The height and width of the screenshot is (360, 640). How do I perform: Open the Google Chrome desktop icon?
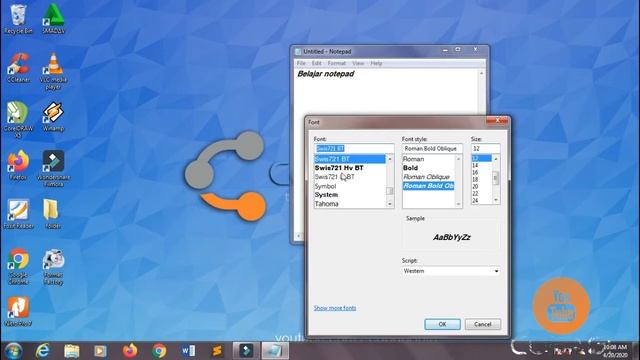click(x=18, y=266)
